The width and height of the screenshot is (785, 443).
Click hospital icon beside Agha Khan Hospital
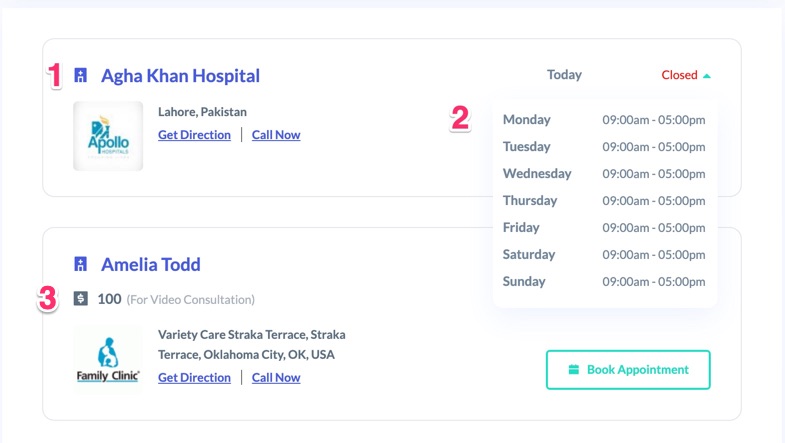point(81,76)
